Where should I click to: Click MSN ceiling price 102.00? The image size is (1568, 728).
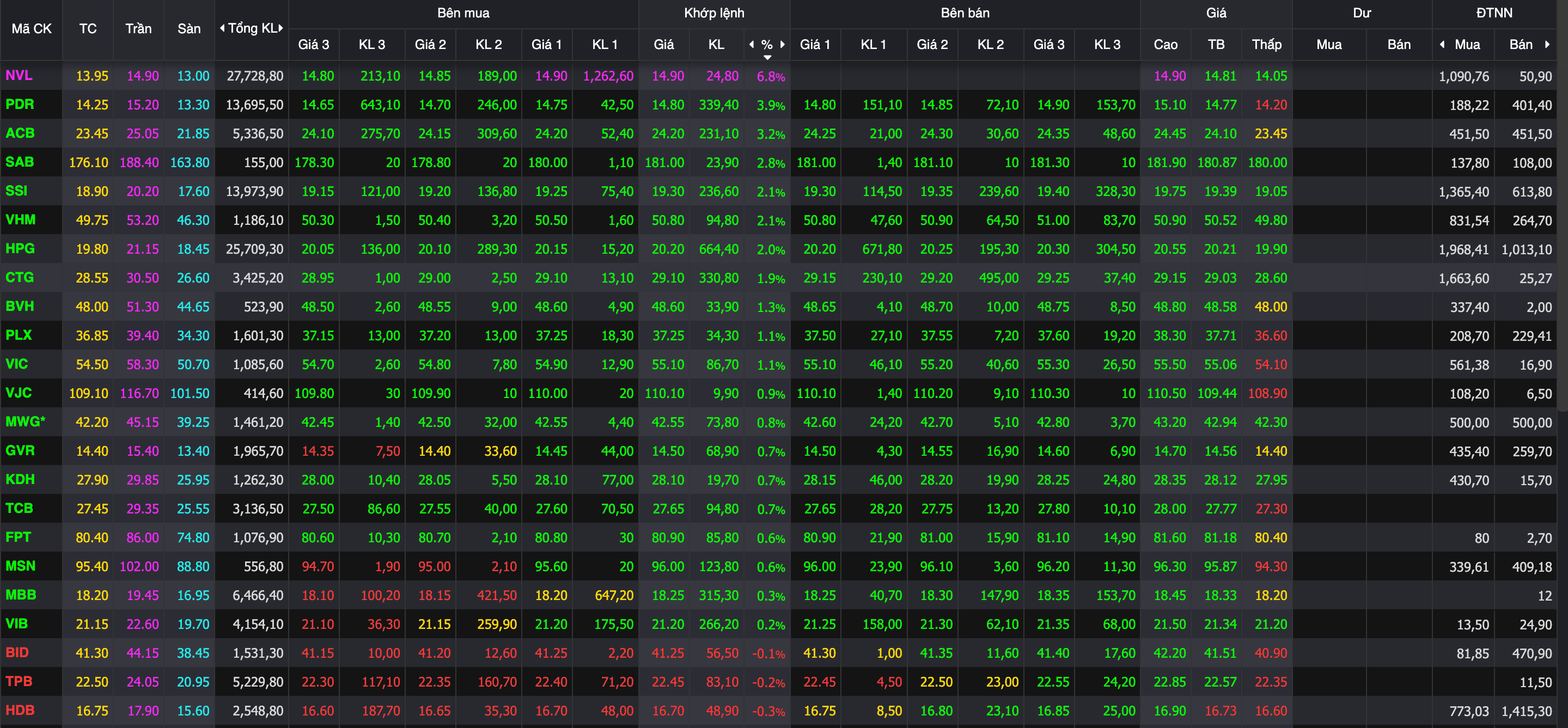(139, 566)
